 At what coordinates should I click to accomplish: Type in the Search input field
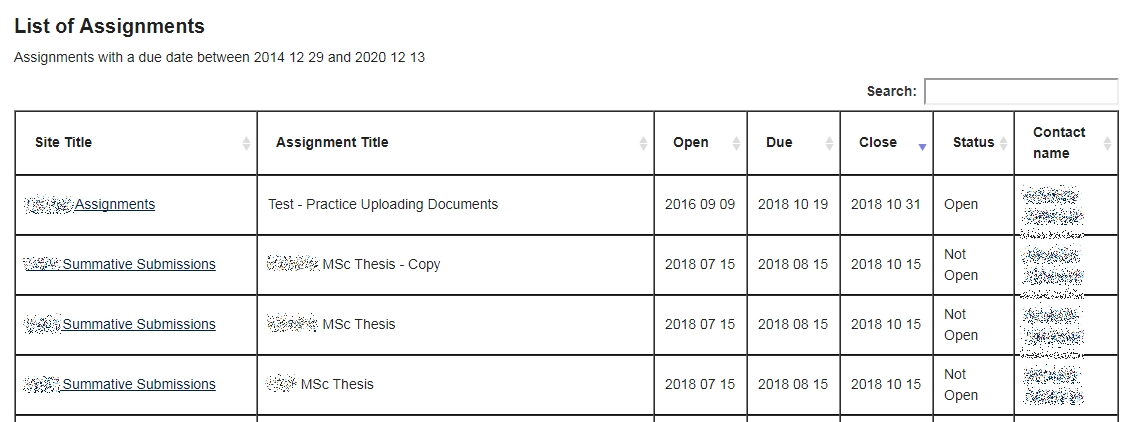pos(1020,91)
